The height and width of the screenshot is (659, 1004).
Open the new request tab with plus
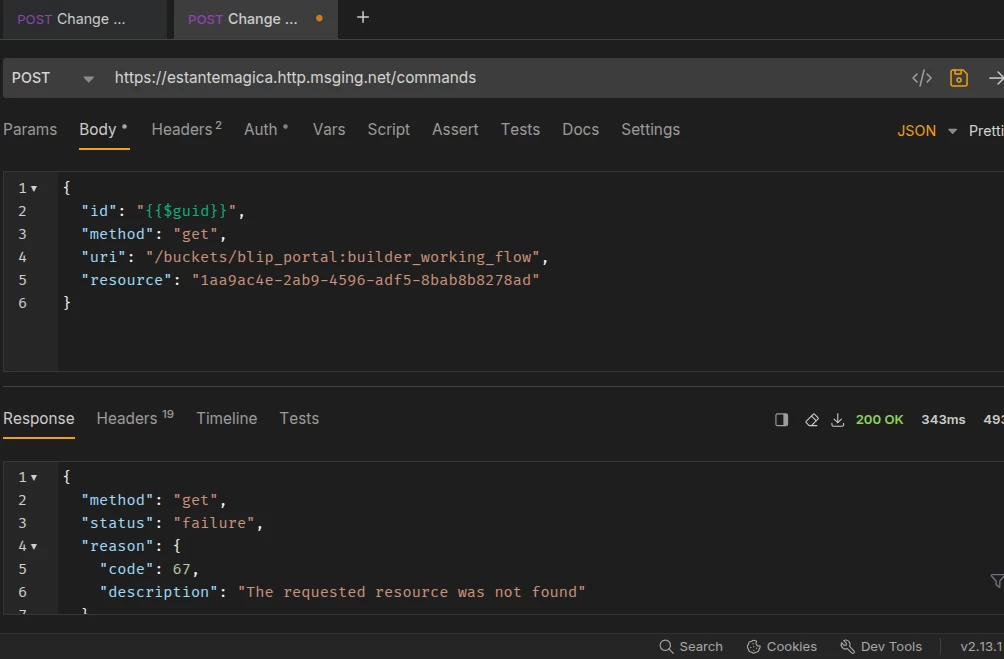pyautogui.click(x=363, y=18)
